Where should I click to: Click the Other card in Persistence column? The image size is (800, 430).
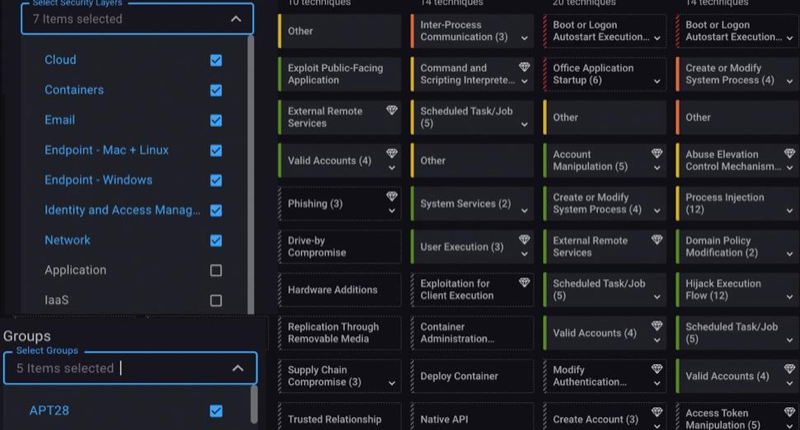coord(605,117)
